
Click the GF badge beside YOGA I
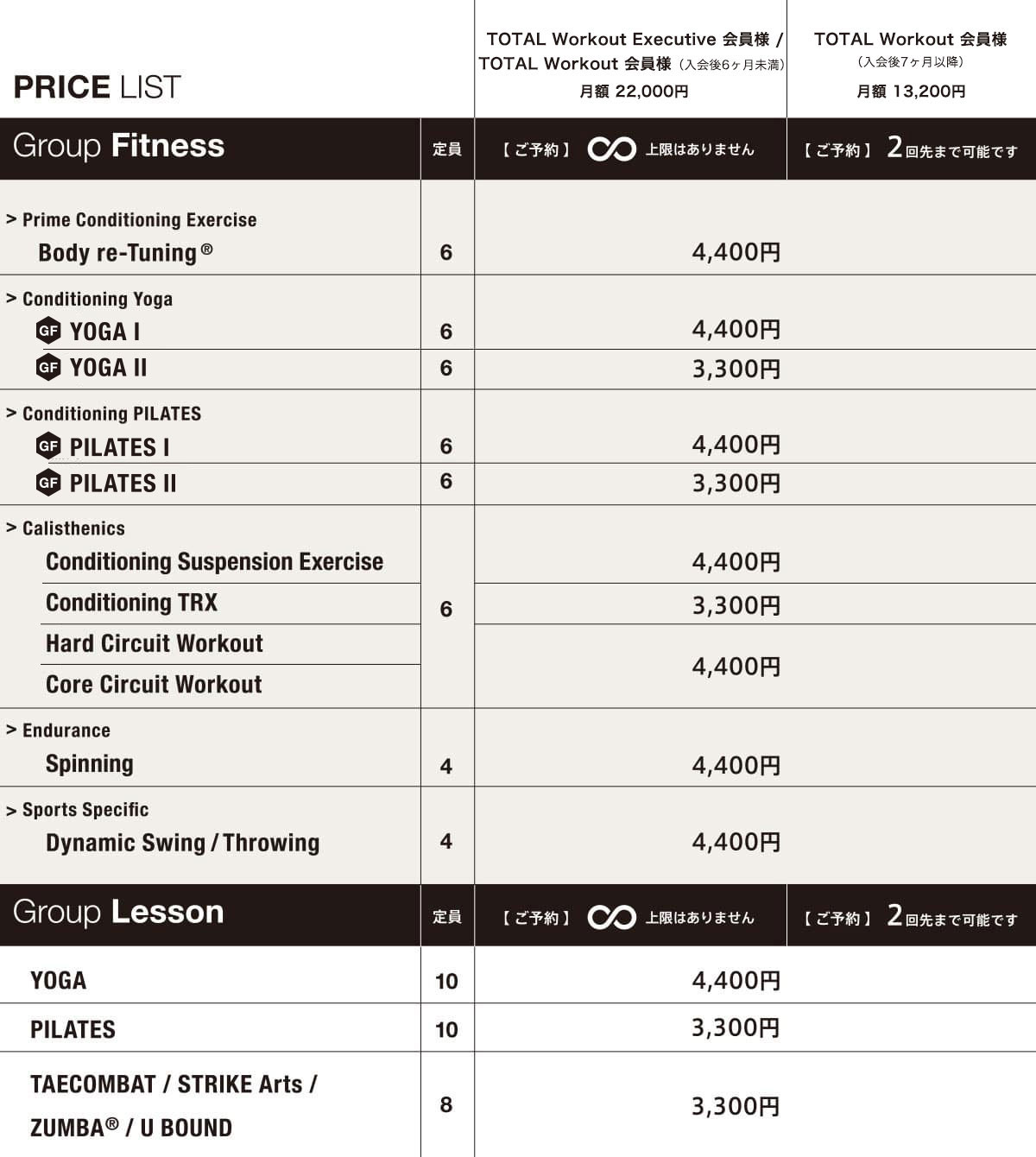point(48,331)
